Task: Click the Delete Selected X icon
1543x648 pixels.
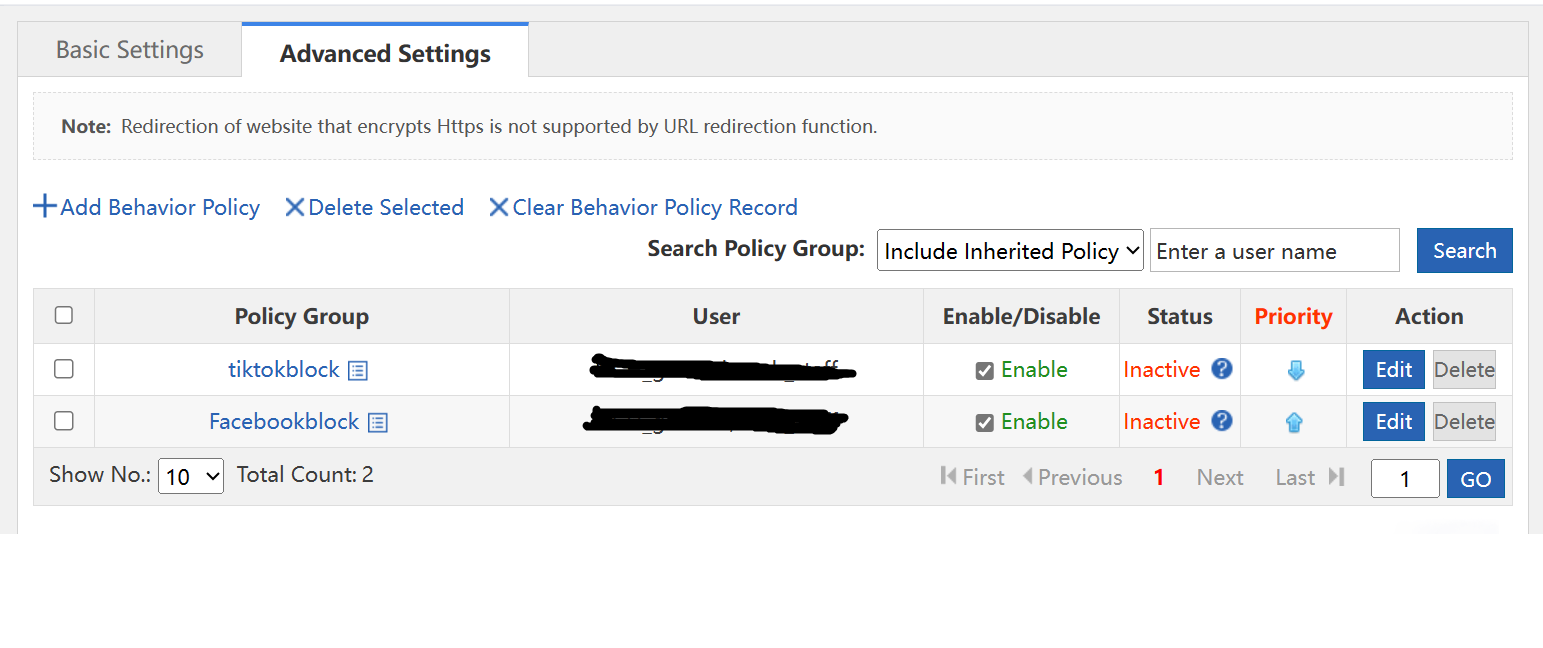Action: pyautogui.click(x=295, y=207)
